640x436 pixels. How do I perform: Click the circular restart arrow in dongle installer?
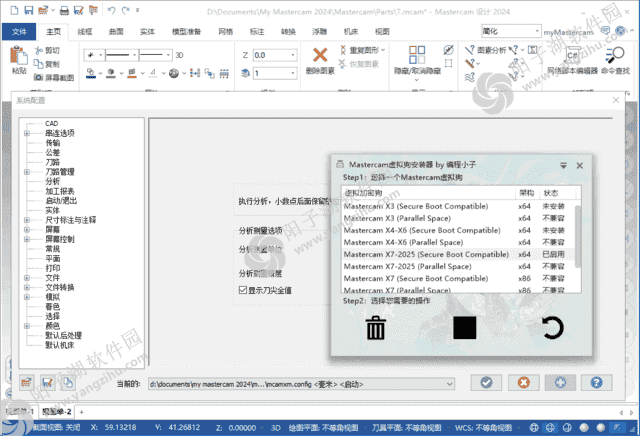(553, 328)
